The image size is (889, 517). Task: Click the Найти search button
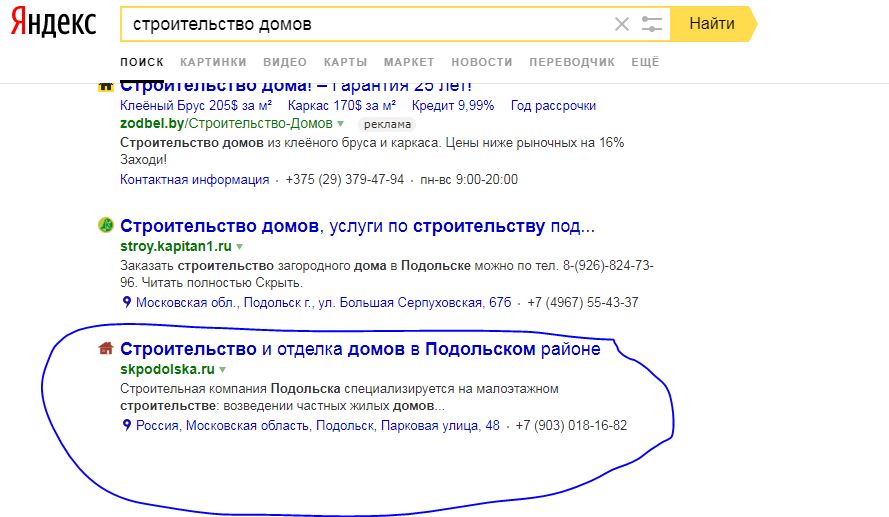[712, 24]
